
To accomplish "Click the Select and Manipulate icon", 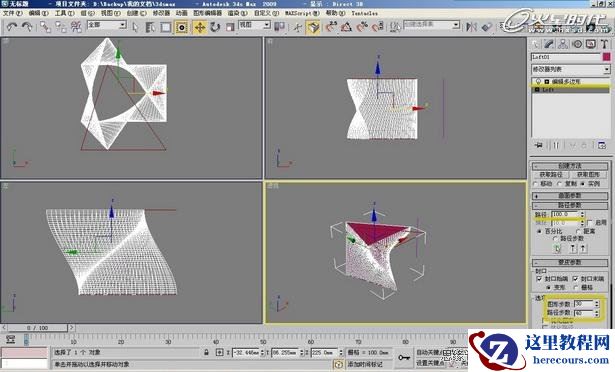I will click(x=298, y=27).
